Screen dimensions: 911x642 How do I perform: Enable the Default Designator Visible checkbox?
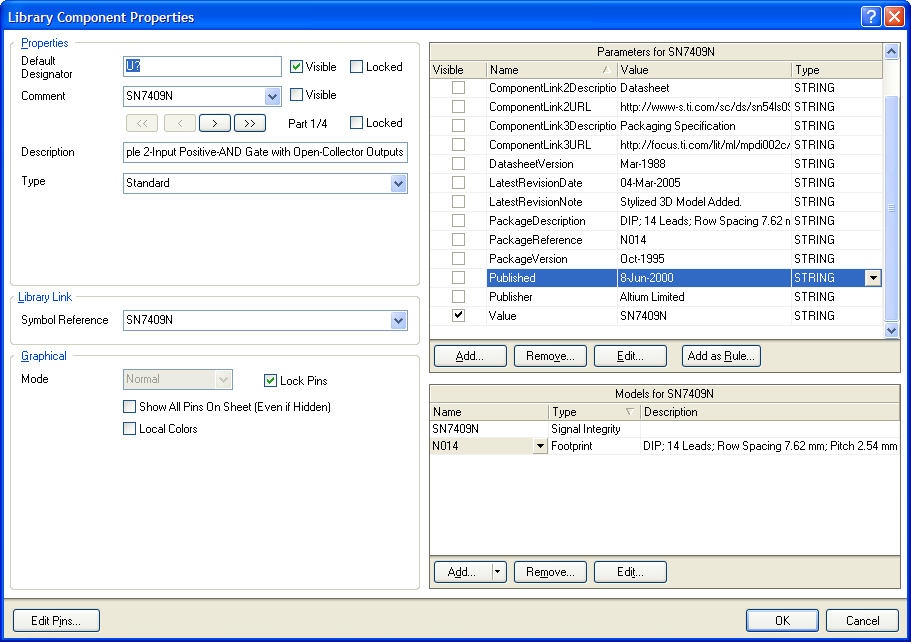[296, 67]
